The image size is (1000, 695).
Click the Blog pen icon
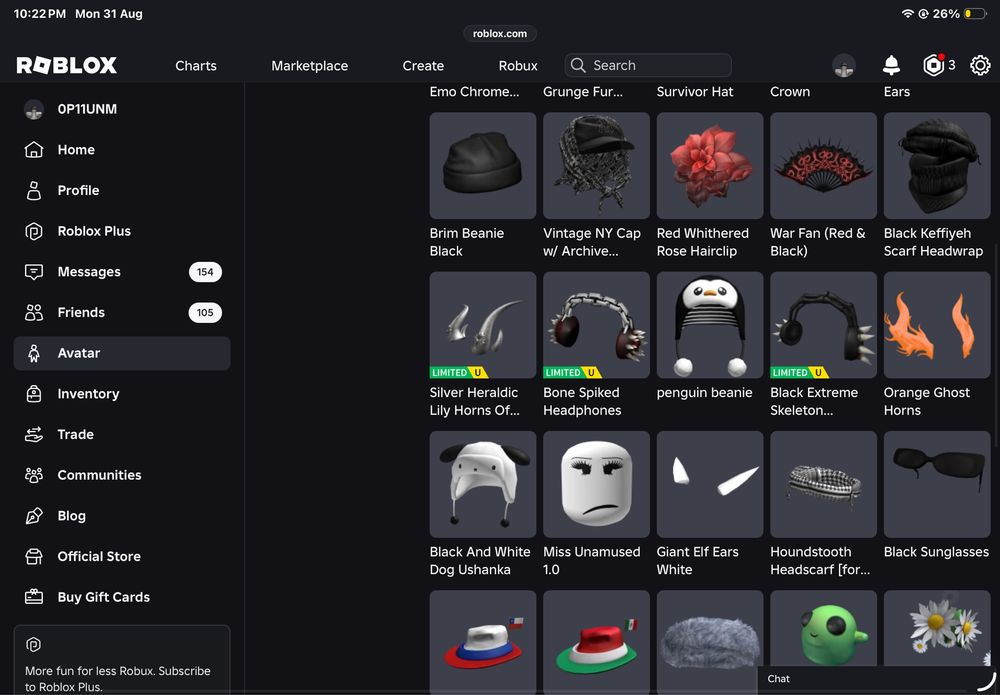coord(34,516)
